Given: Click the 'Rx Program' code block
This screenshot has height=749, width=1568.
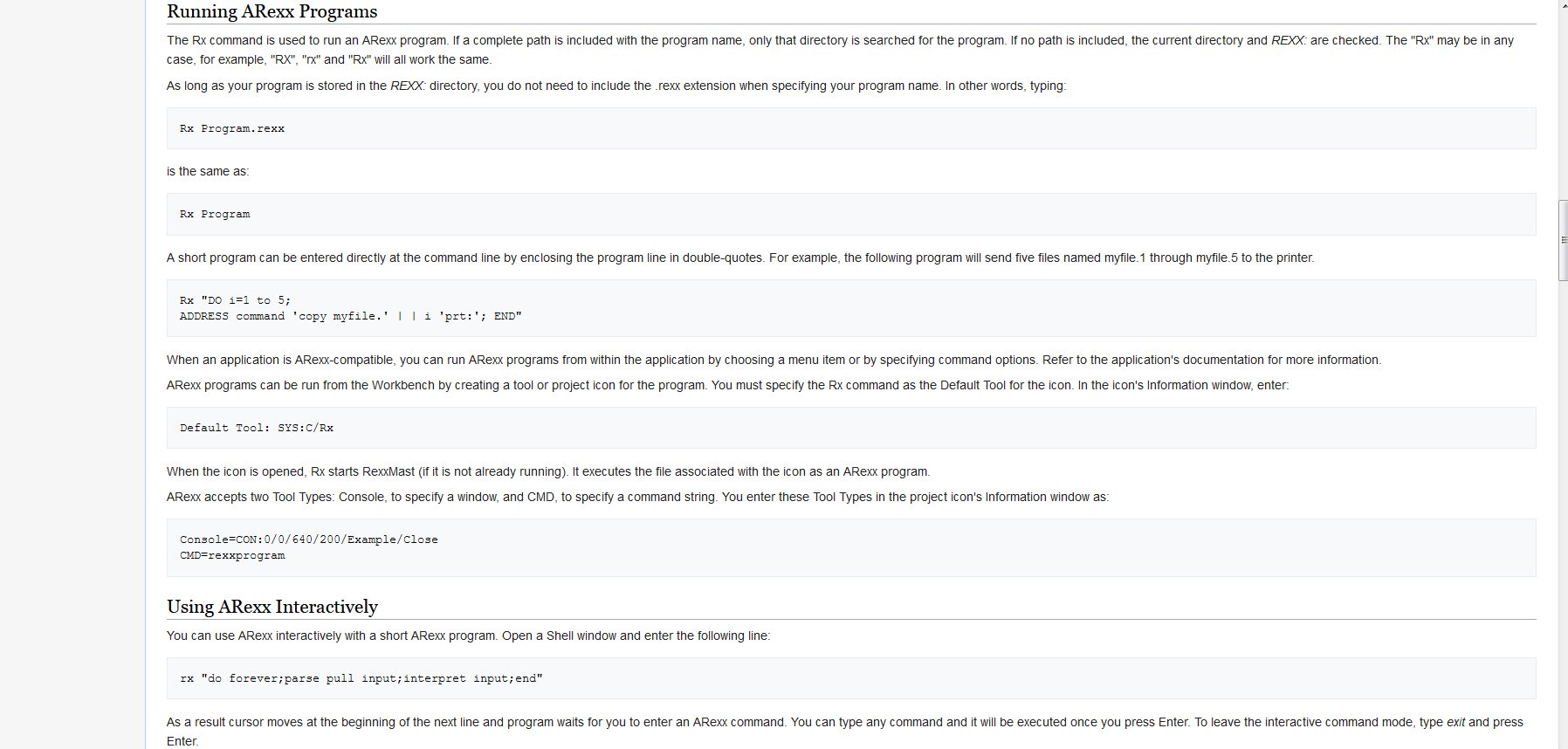Looking at the screenshot, I should (851, 214).
